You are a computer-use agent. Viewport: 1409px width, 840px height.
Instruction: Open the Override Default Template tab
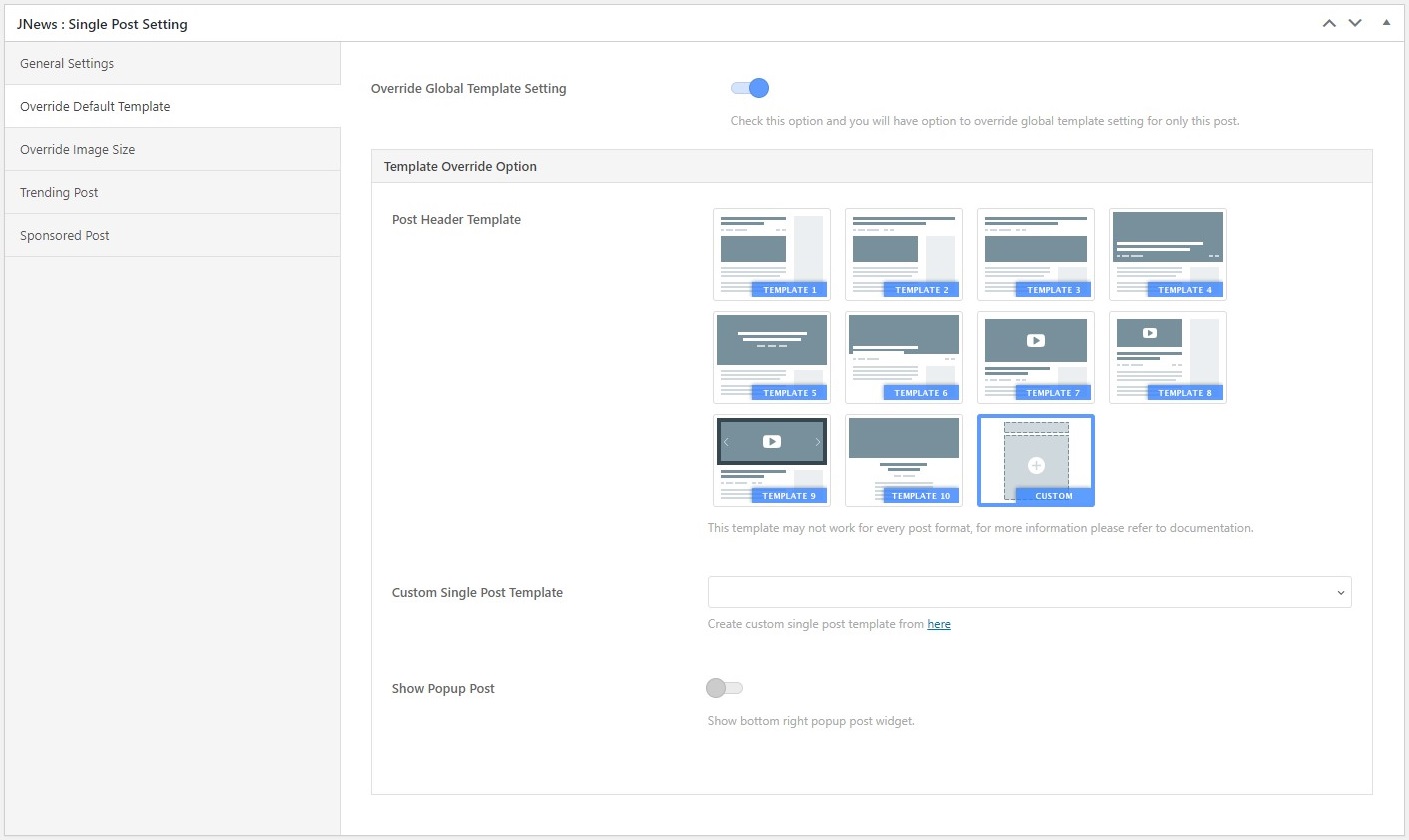pos(173,106)
